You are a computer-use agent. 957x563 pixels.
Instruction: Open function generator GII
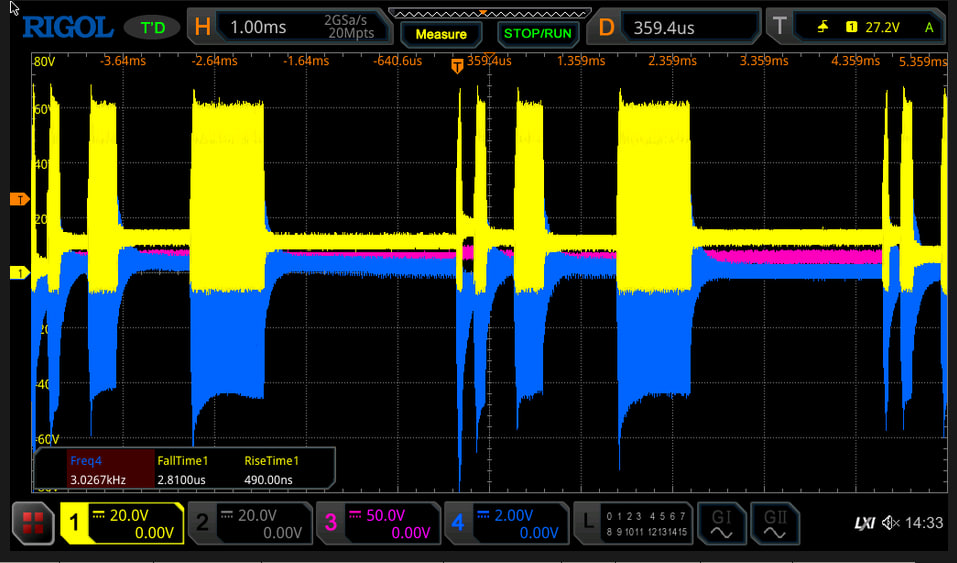775,523
